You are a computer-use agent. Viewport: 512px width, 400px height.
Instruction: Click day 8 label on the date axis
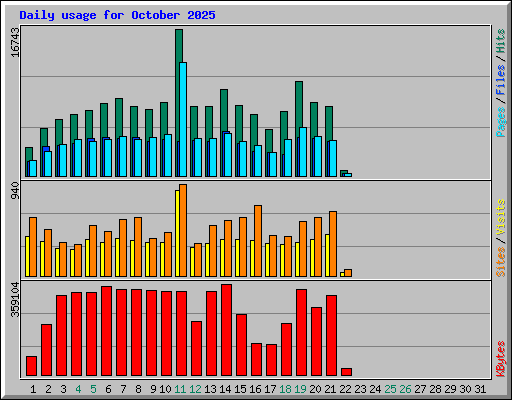click(138, 389)
